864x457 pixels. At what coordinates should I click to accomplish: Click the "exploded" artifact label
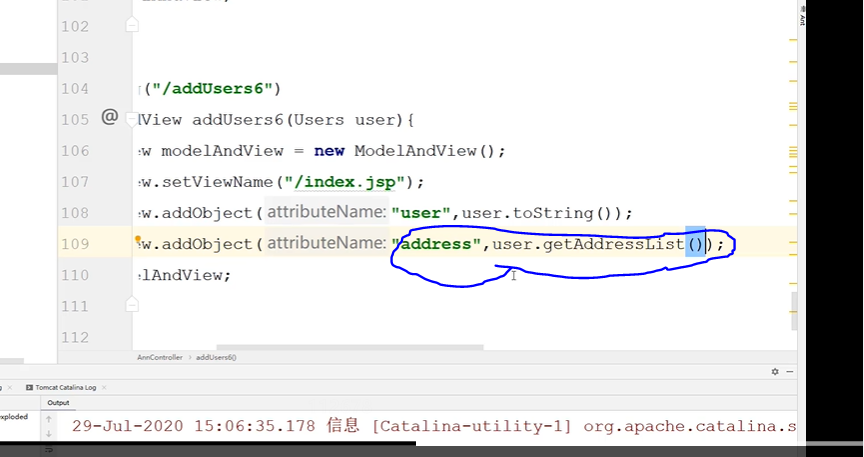pyautogui.click(x=14, y=417)
